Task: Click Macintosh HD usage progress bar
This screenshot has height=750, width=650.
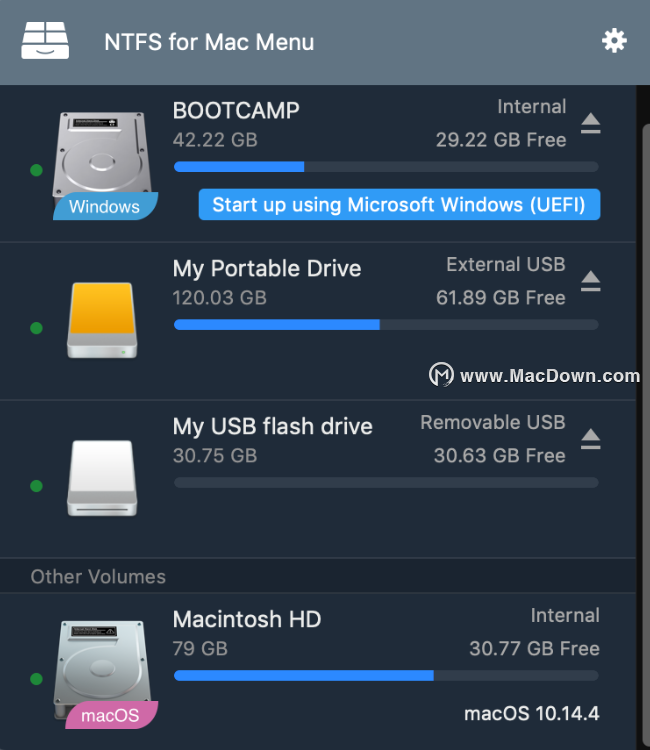Action: (x=386, y=675)
